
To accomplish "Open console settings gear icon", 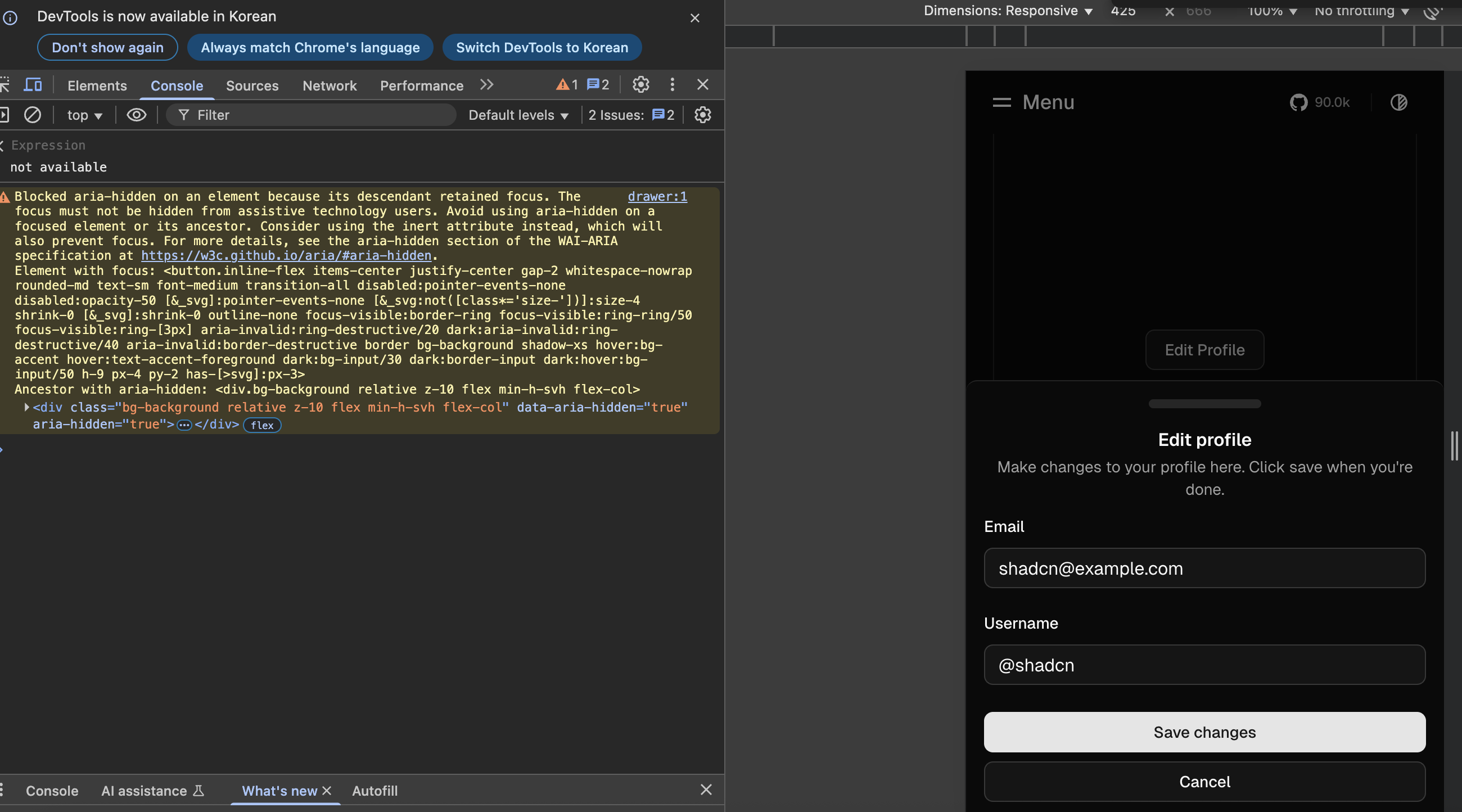I will click(703, 115).
